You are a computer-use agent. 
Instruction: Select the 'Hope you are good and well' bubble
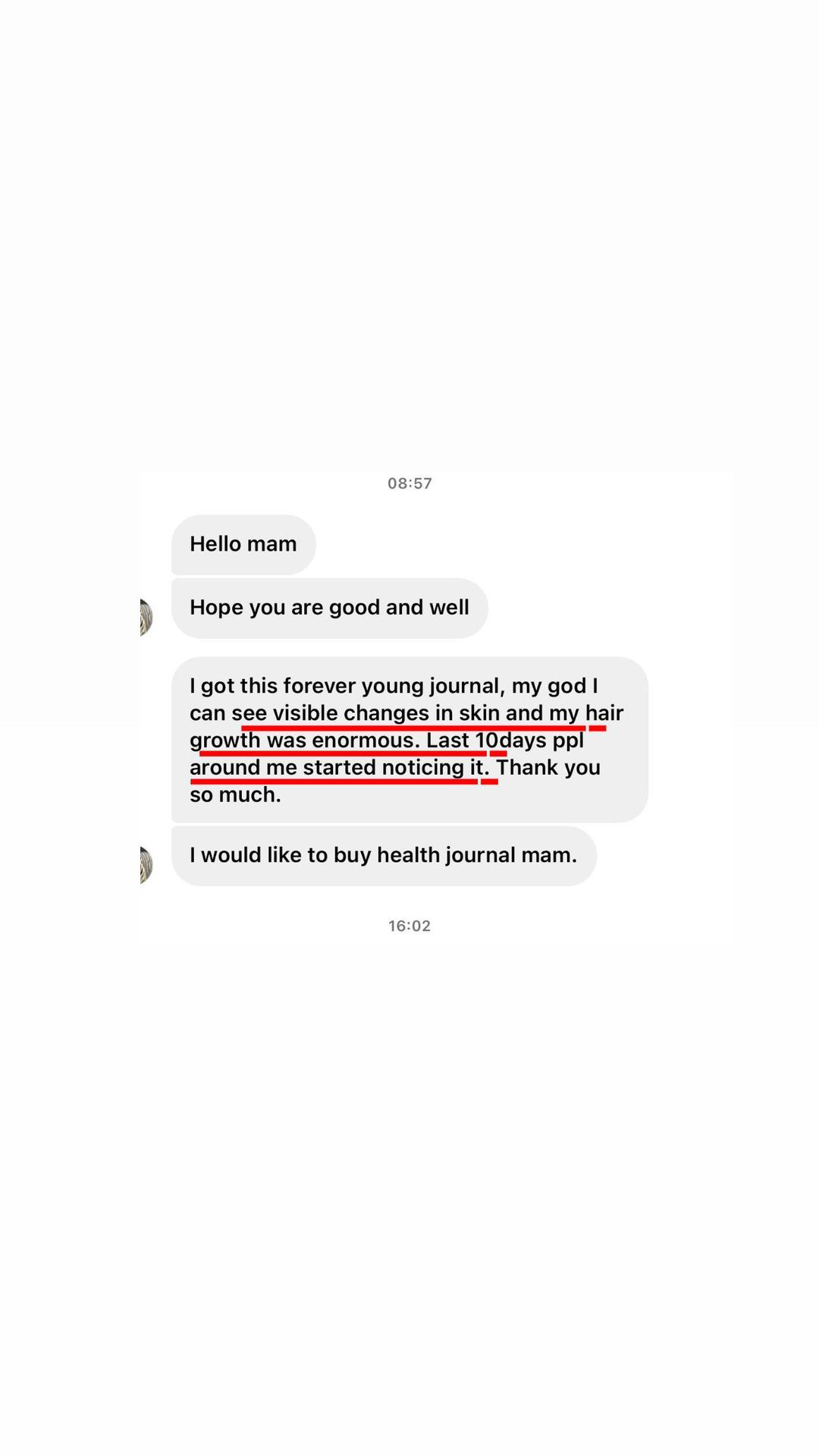tap(330, 608)
